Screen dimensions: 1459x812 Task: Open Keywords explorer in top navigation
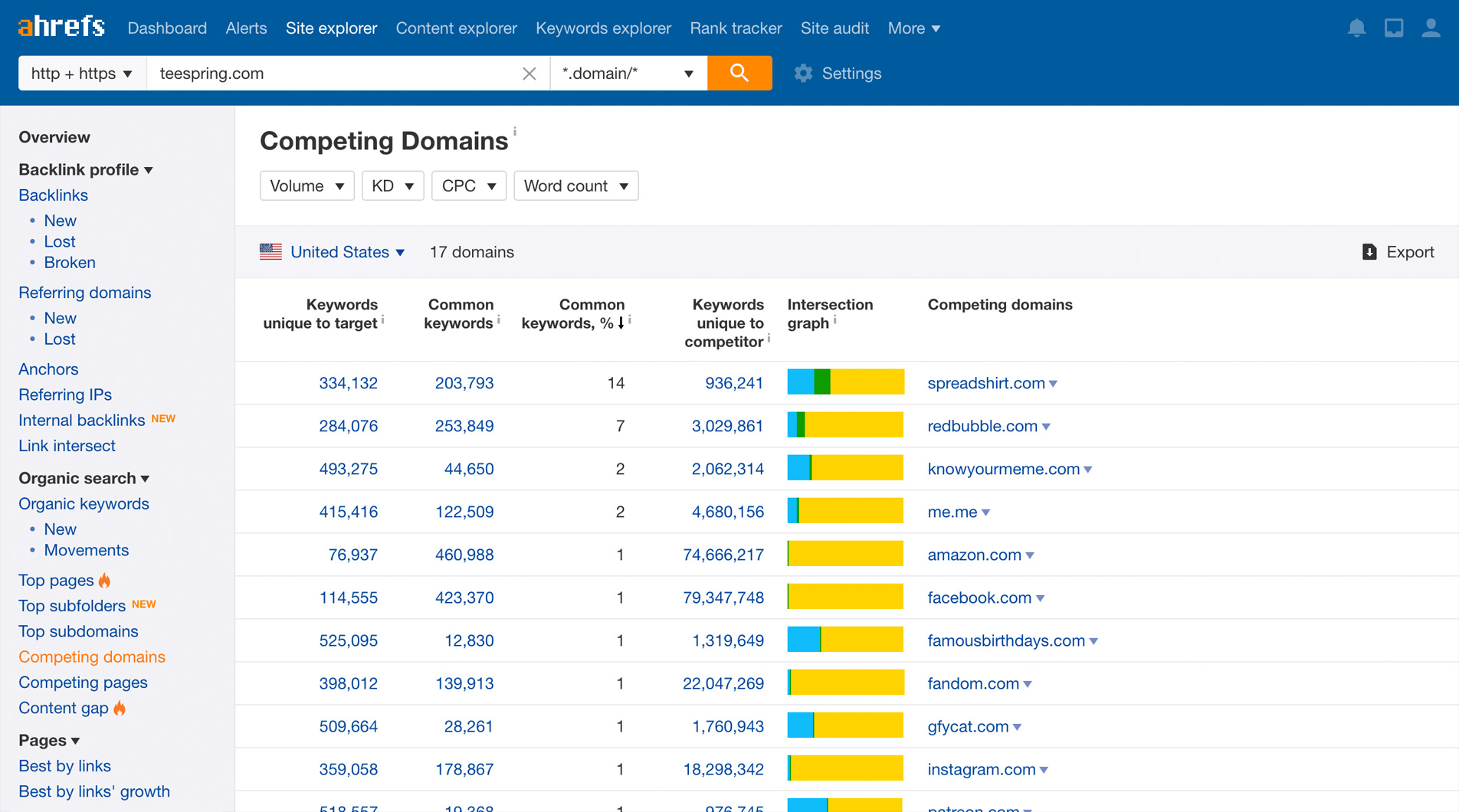coord(603,28)
